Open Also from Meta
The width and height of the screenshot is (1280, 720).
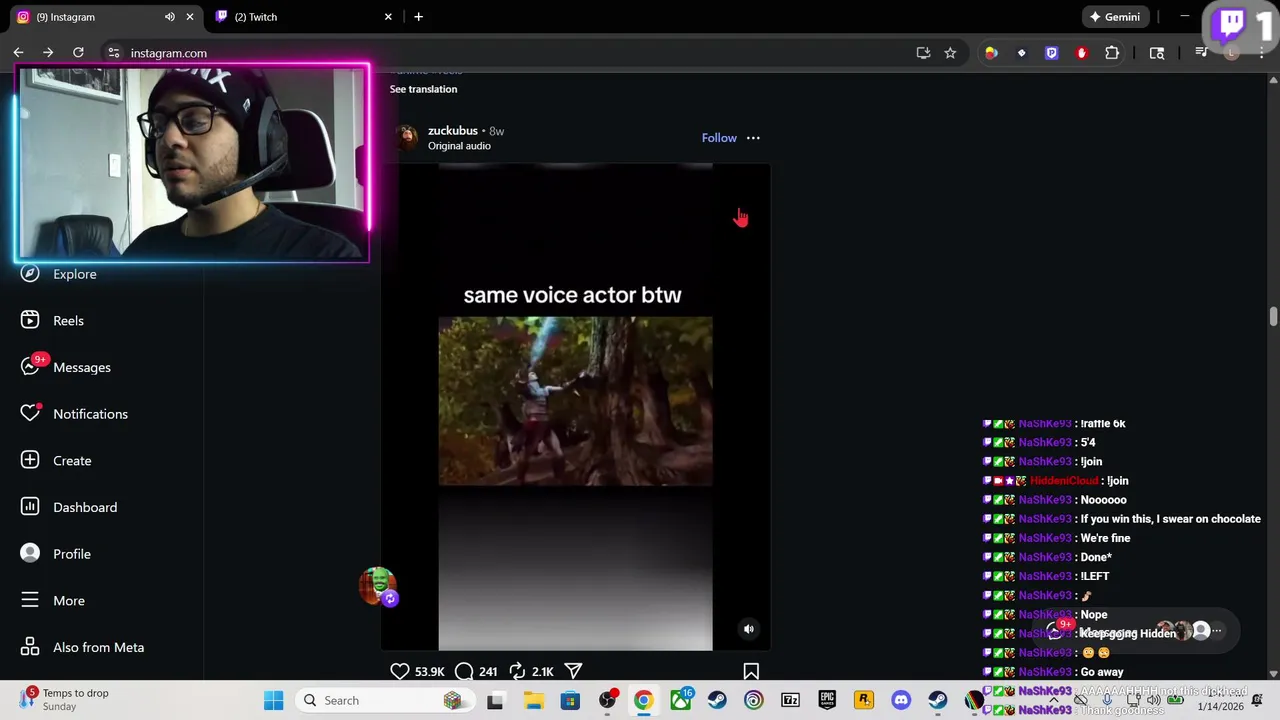pos(84,647)
